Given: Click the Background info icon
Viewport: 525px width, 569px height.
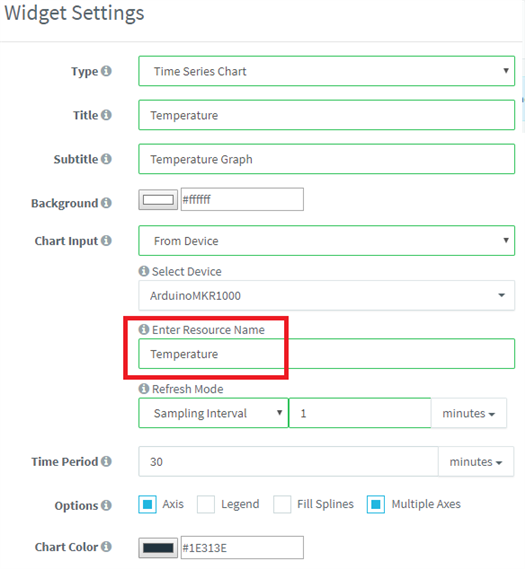Looking at the screenshot, I should click(106, 202).
